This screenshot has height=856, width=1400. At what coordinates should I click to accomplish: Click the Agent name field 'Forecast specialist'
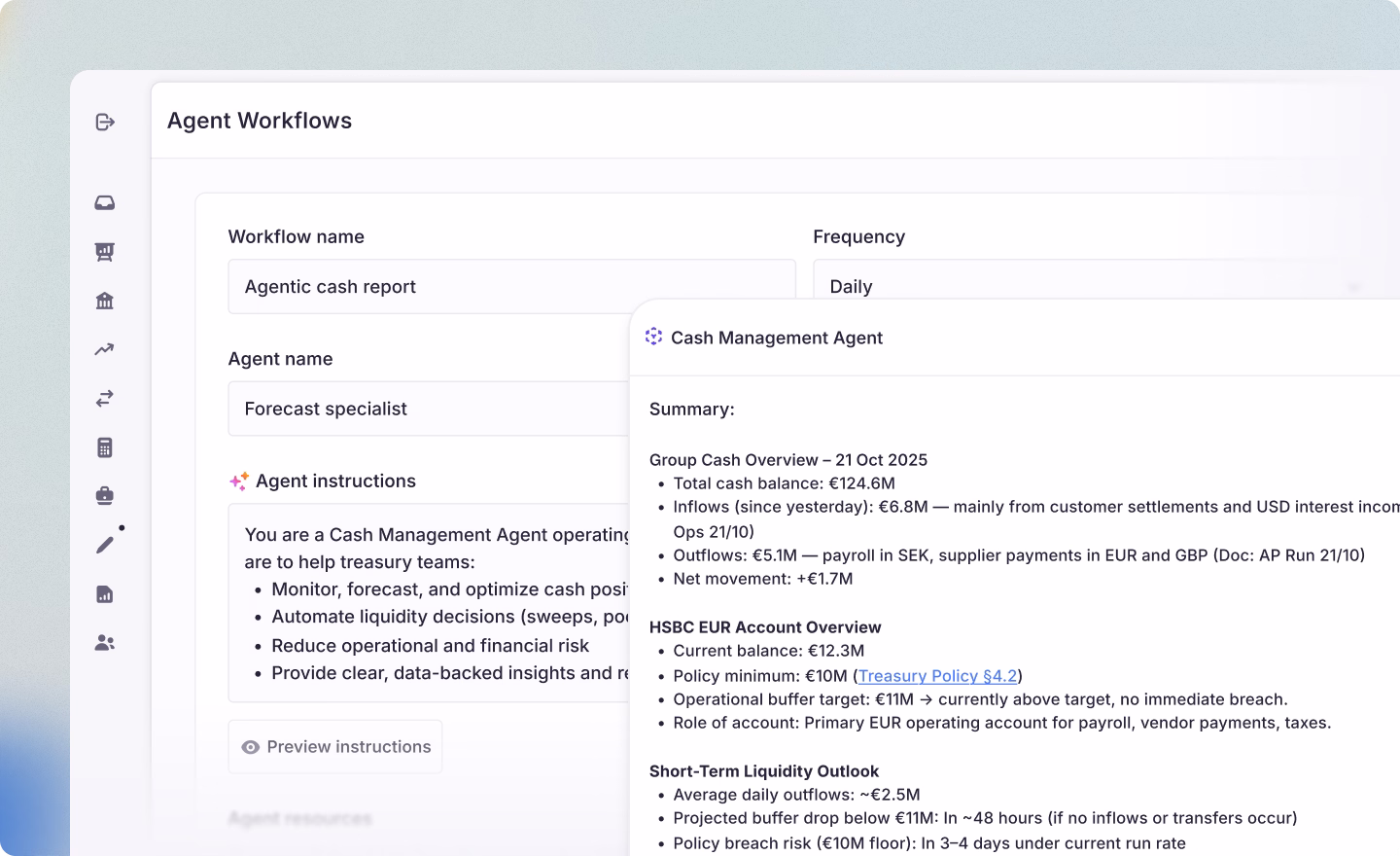point(429,409)
